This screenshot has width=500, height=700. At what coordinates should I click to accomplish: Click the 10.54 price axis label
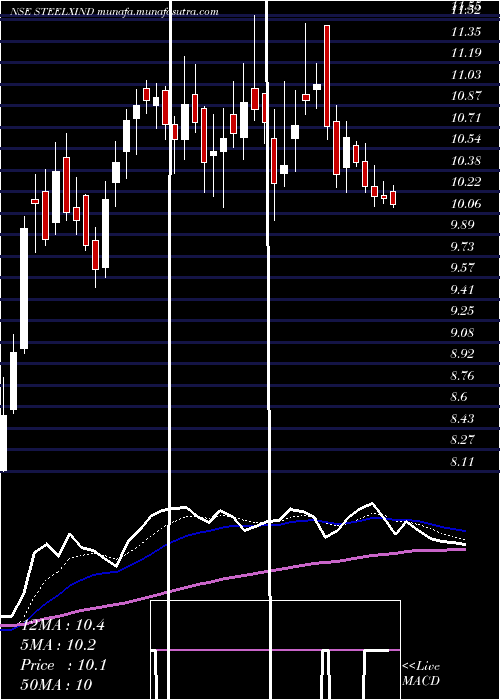(466, 139)
